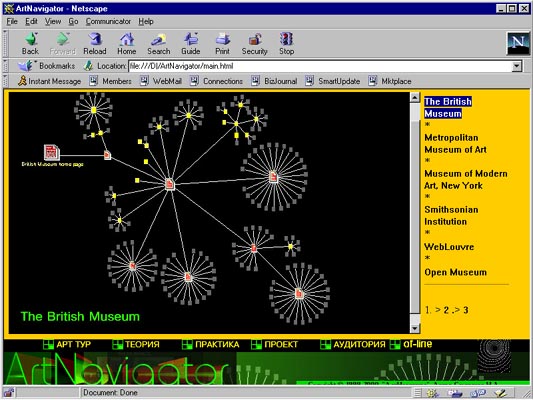Open the File menu
This screenshot has height=400, width=533.
click(x=12, y=21)
